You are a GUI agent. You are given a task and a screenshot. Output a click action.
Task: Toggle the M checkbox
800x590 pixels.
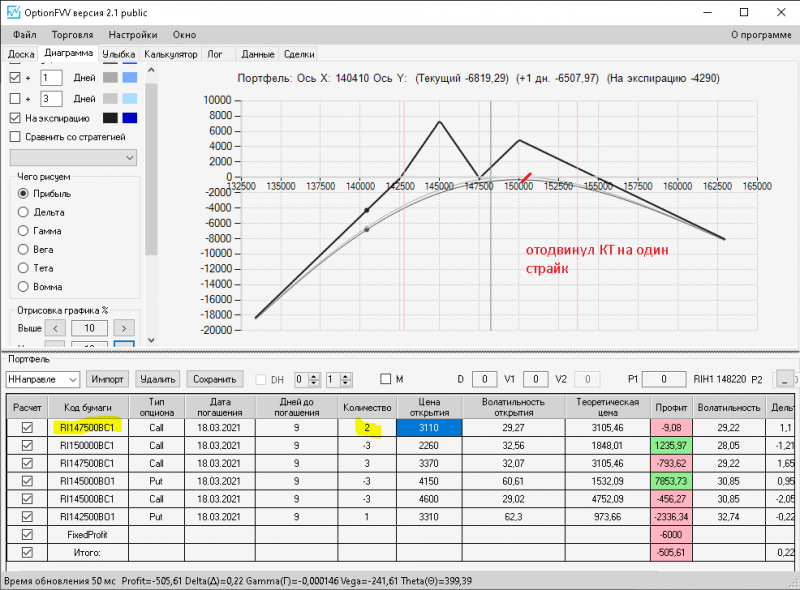[x=386, y=379]
